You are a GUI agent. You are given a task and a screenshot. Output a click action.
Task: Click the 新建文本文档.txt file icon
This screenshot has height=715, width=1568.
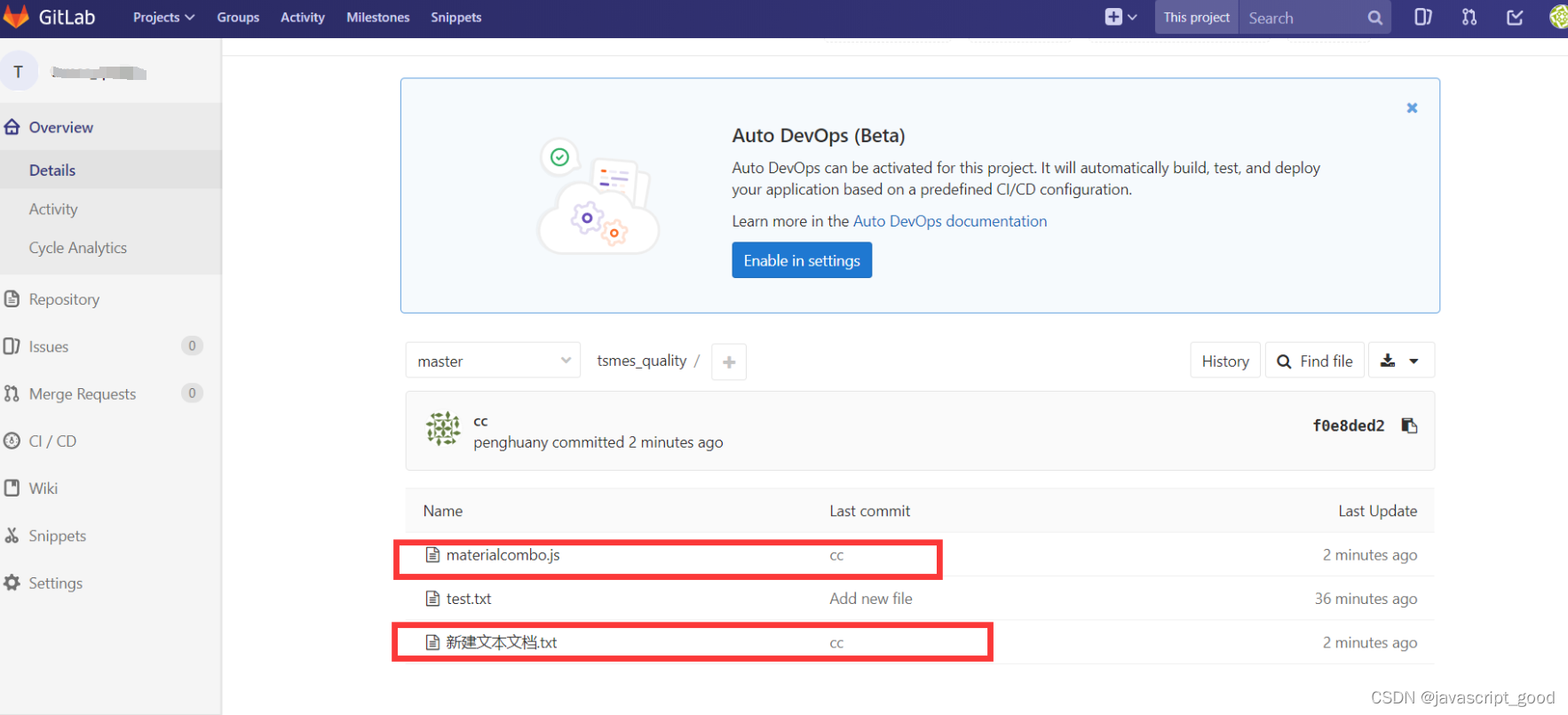tap(432, 642)
